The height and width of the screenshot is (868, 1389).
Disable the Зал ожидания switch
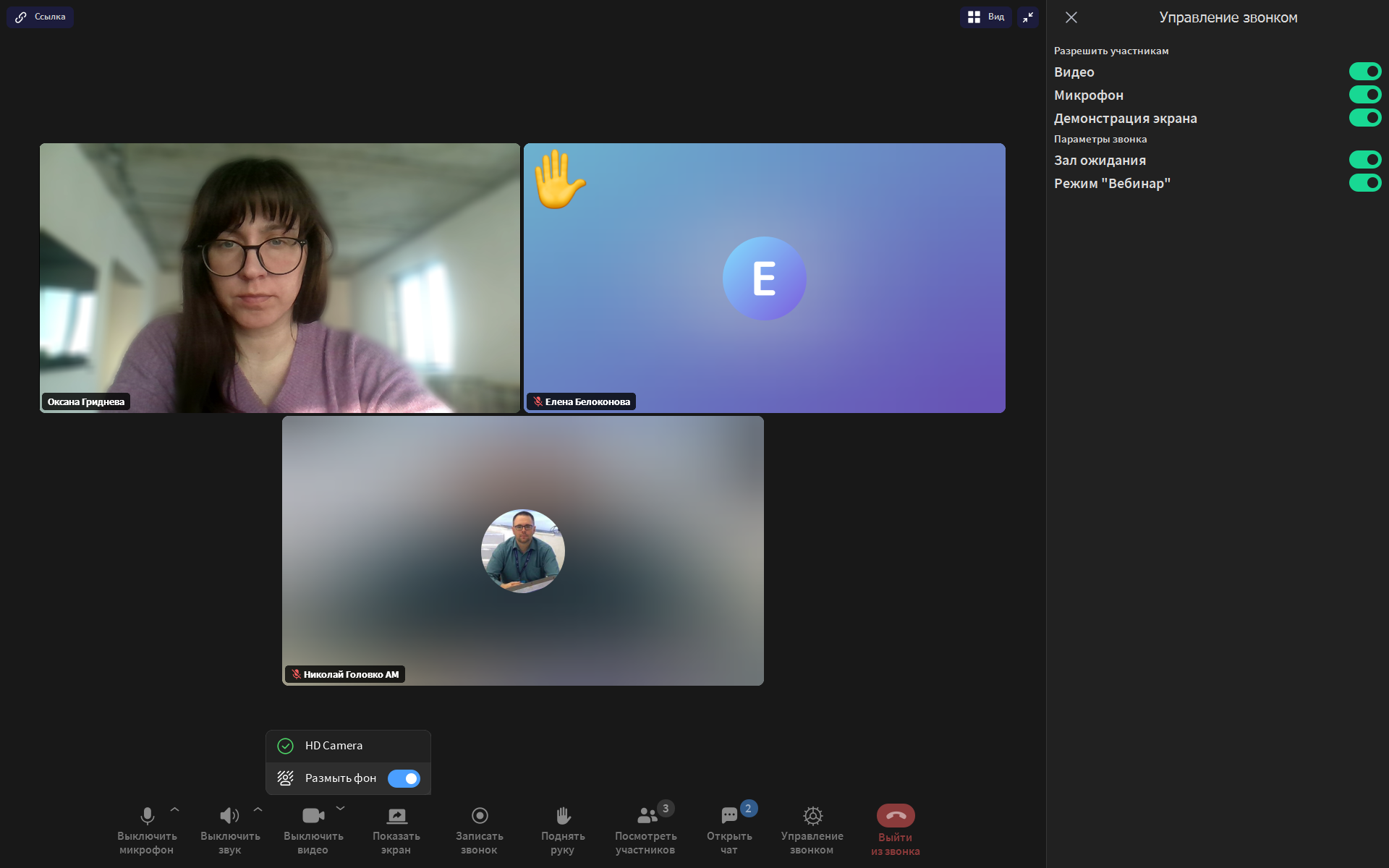click(x=1364, y=160)
